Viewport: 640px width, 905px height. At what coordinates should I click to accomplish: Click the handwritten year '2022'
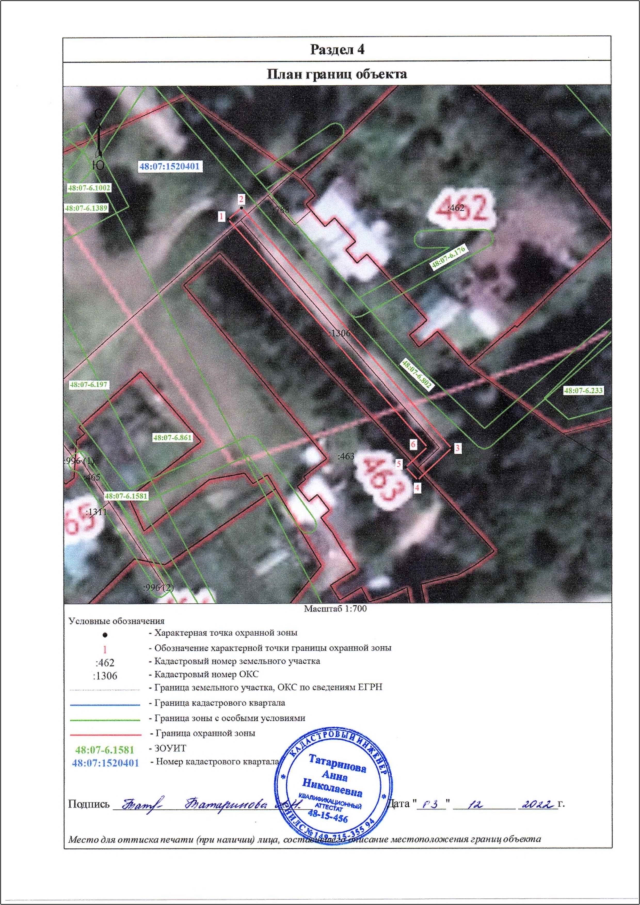[537, 803]
